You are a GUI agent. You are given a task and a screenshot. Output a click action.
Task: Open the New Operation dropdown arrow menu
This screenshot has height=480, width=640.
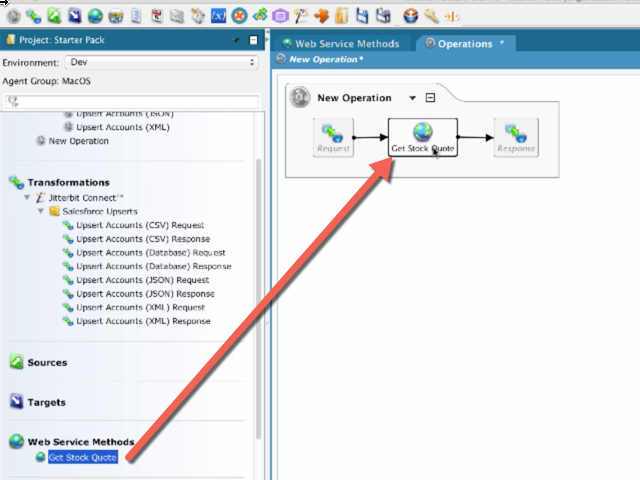(x=412, y=98)
